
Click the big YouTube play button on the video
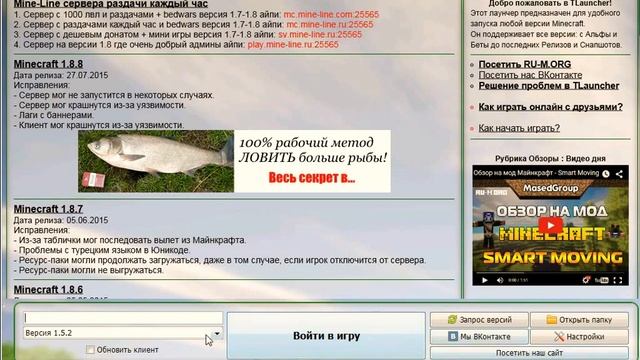tap(550, 225)
